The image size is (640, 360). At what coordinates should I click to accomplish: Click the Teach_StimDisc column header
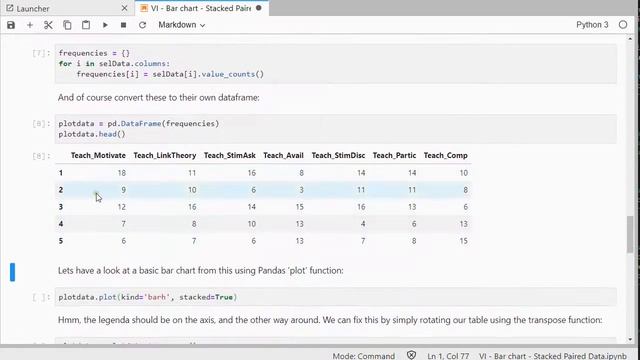(338, 156)
